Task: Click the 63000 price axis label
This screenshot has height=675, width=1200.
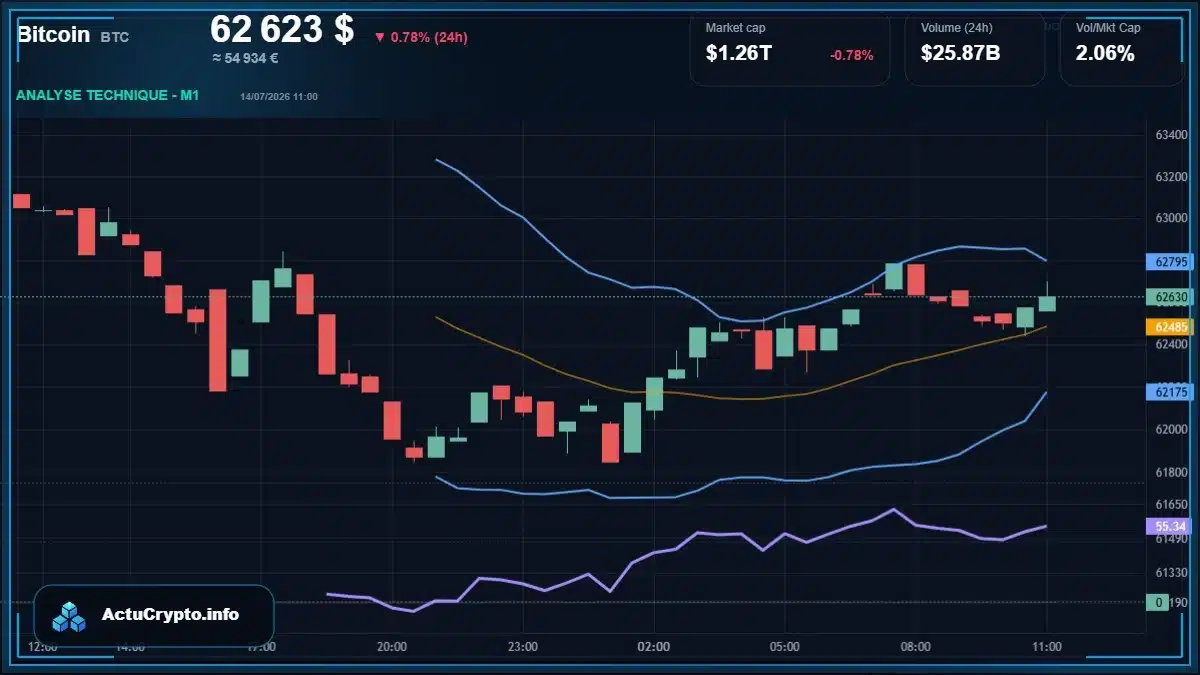Action: (1171, 218)
